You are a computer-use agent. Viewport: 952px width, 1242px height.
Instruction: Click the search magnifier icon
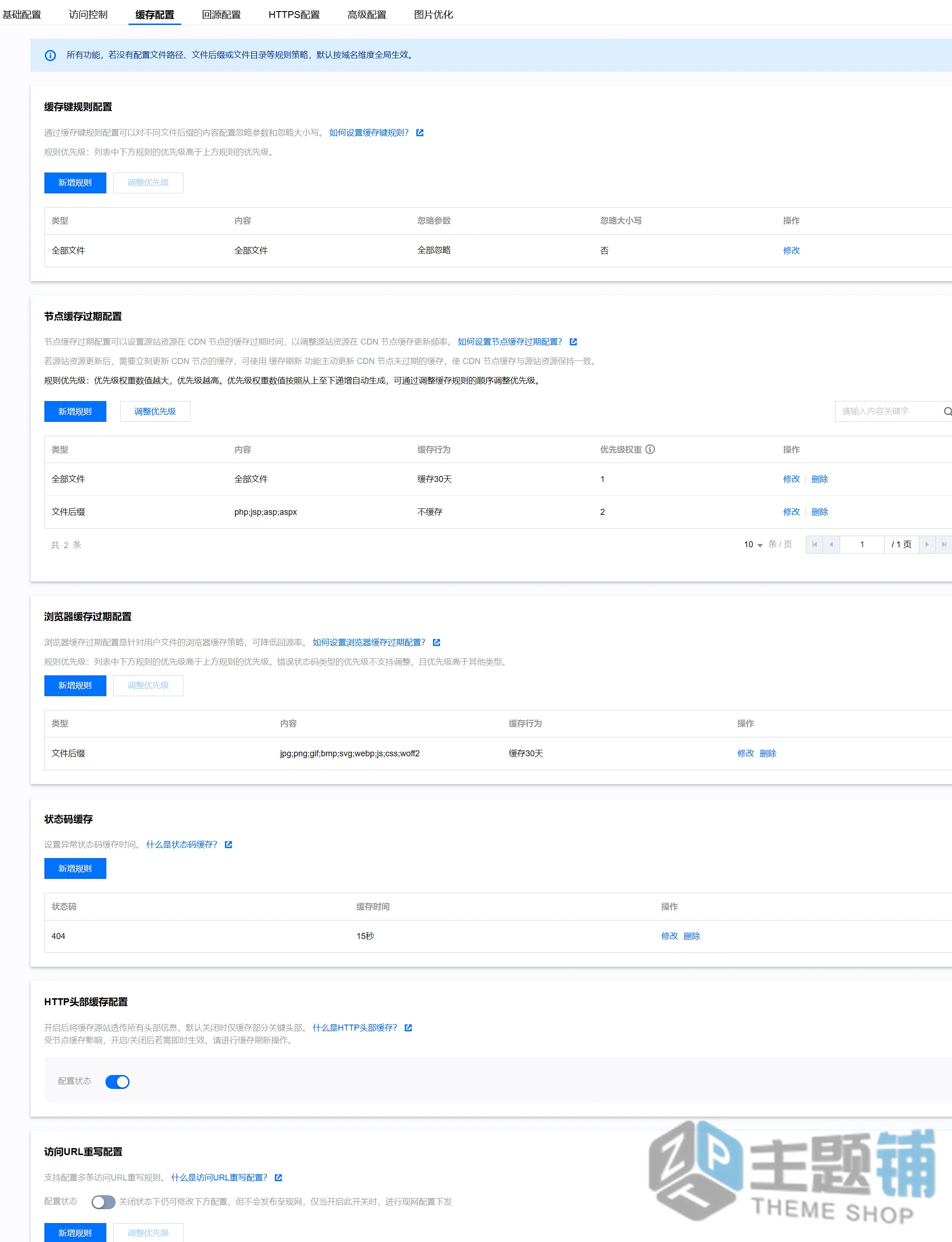947,412
